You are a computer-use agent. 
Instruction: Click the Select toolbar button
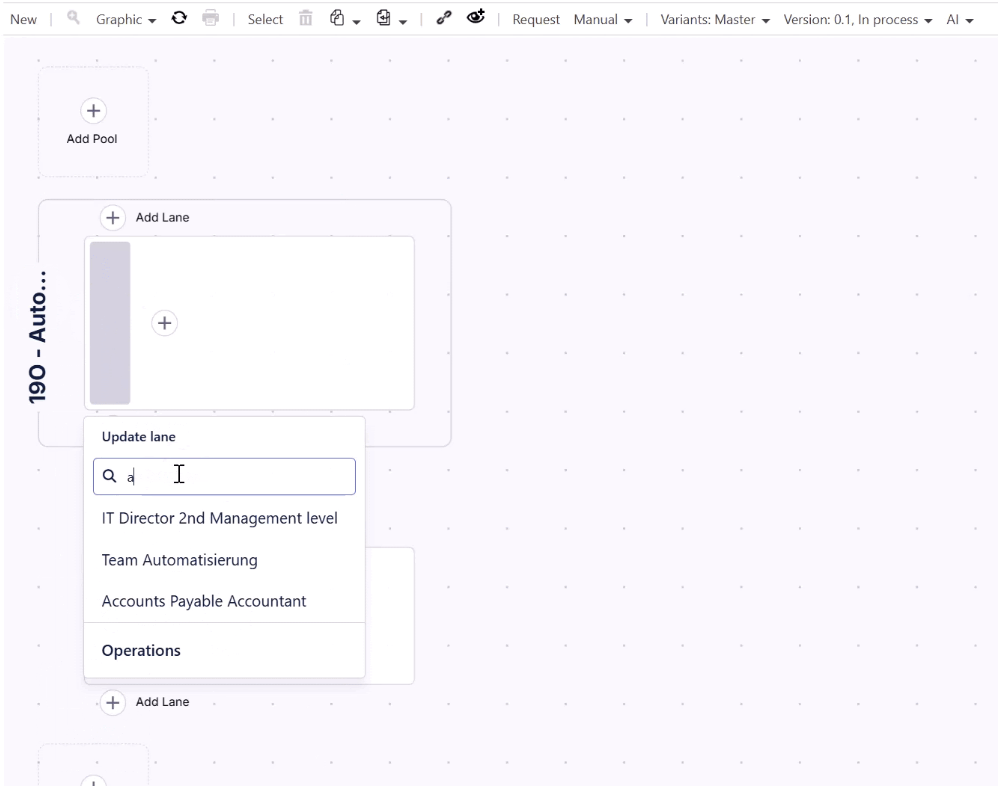265,20
